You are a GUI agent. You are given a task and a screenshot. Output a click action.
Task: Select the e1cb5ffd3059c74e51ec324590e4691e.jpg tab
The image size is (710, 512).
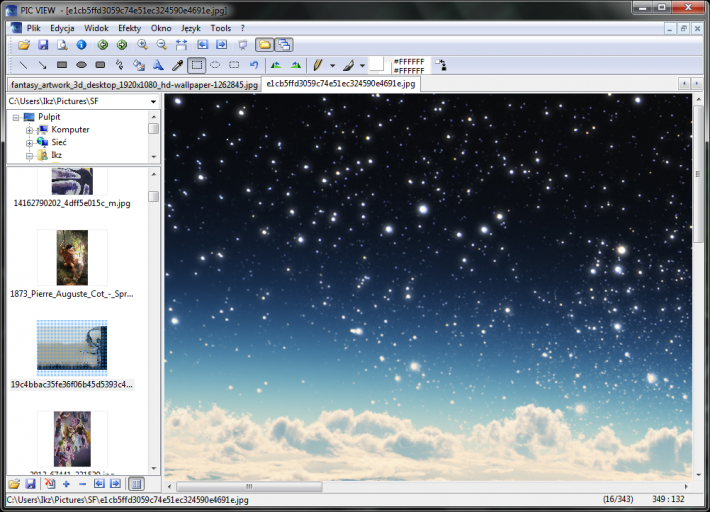pyautogui.click(x=341, y=84)
